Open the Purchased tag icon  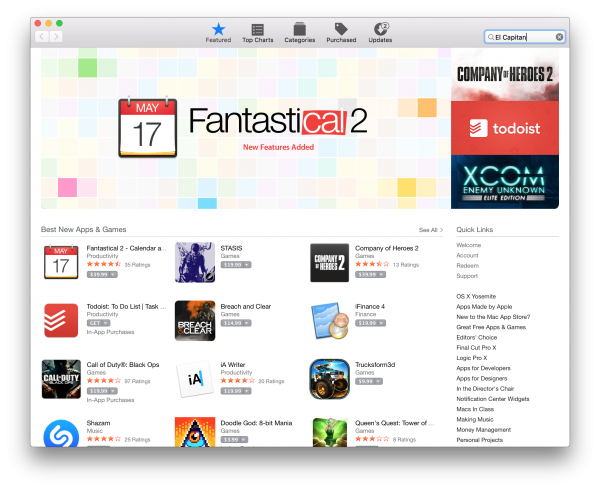pyautogui.click(x=341, y=33)
